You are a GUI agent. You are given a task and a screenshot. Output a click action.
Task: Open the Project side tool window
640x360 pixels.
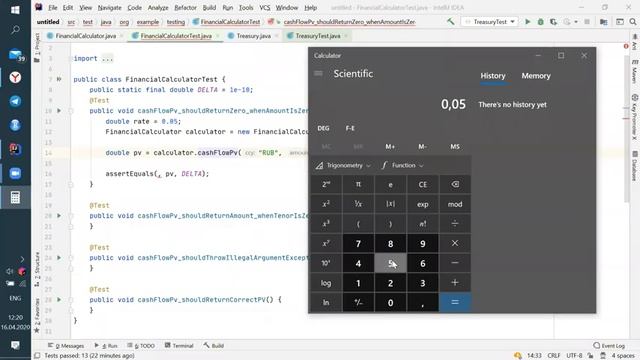(x=37, y=48)
